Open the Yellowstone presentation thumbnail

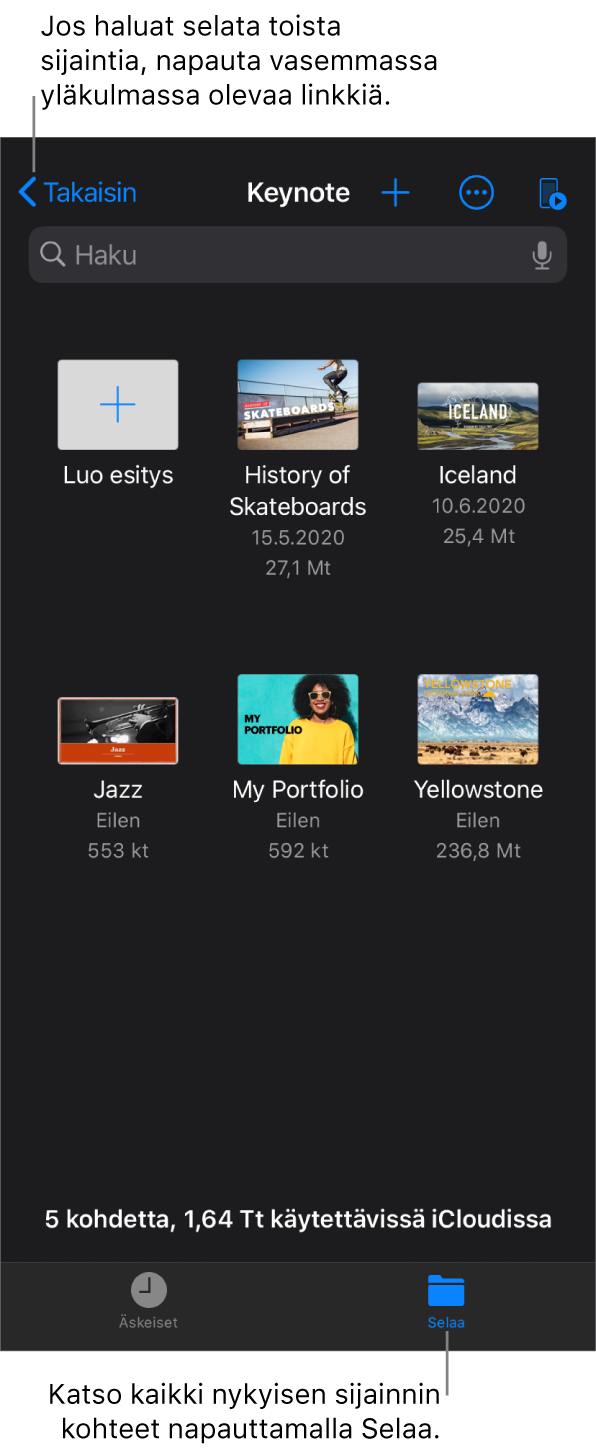tap(478, 719)
